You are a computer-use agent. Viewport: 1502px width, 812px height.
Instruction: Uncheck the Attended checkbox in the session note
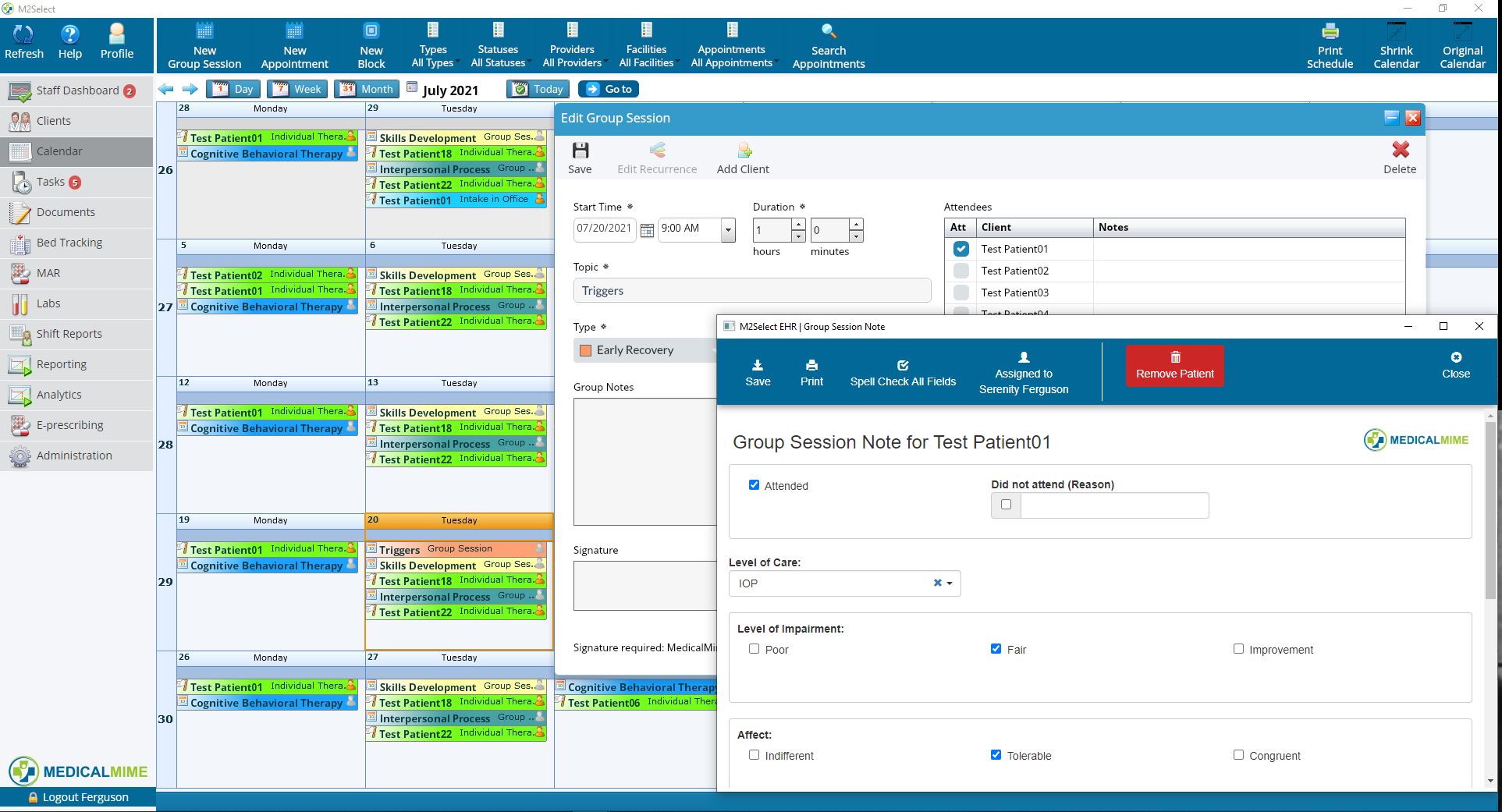click(754, 484)
